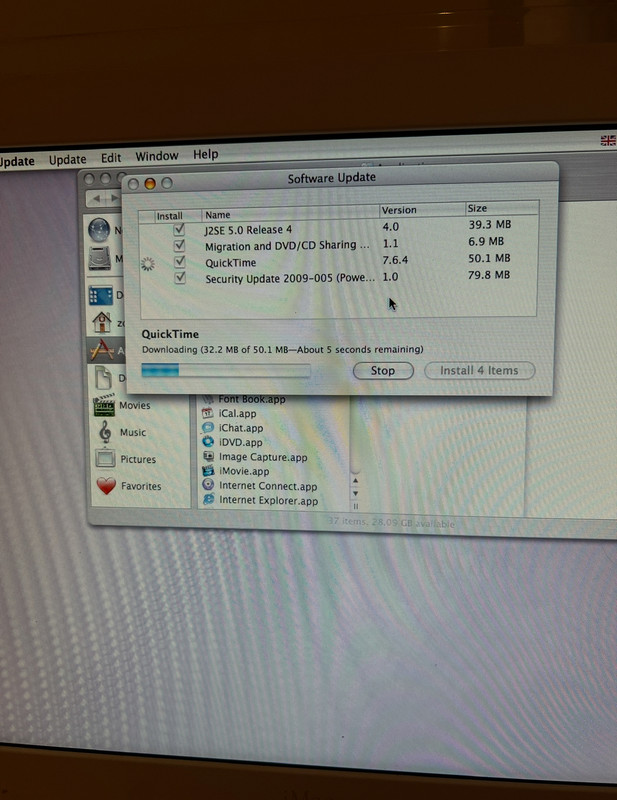Click the Install 4 Items button
This screenshot has width=617, height=800.
point(479,370)
